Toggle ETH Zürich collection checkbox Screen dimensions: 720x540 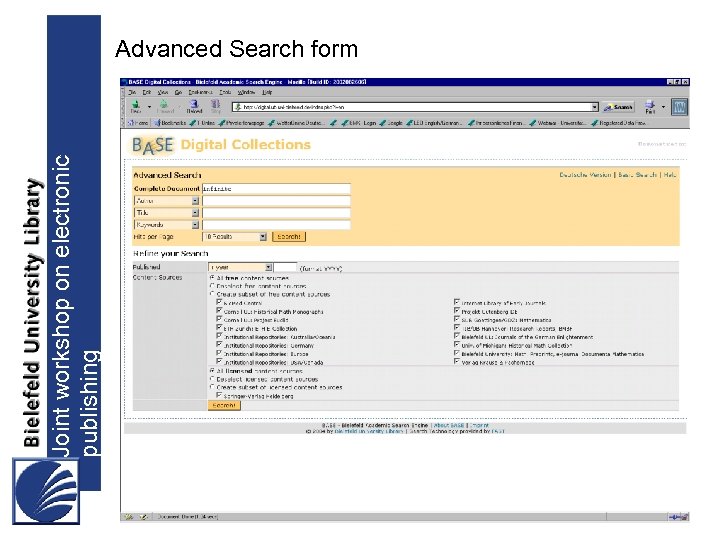click(219, 328)
